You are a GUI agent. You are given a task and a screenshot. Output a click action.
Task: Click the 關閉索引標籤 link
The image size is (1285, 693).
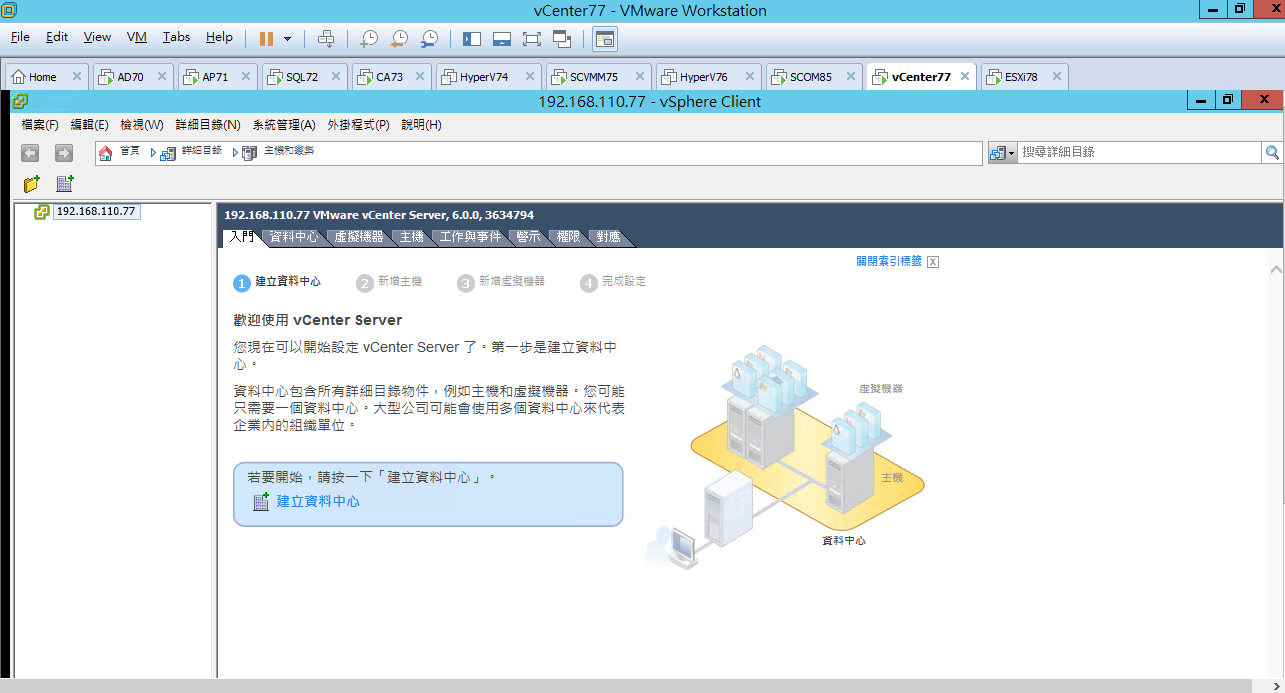tap(889, 261)
